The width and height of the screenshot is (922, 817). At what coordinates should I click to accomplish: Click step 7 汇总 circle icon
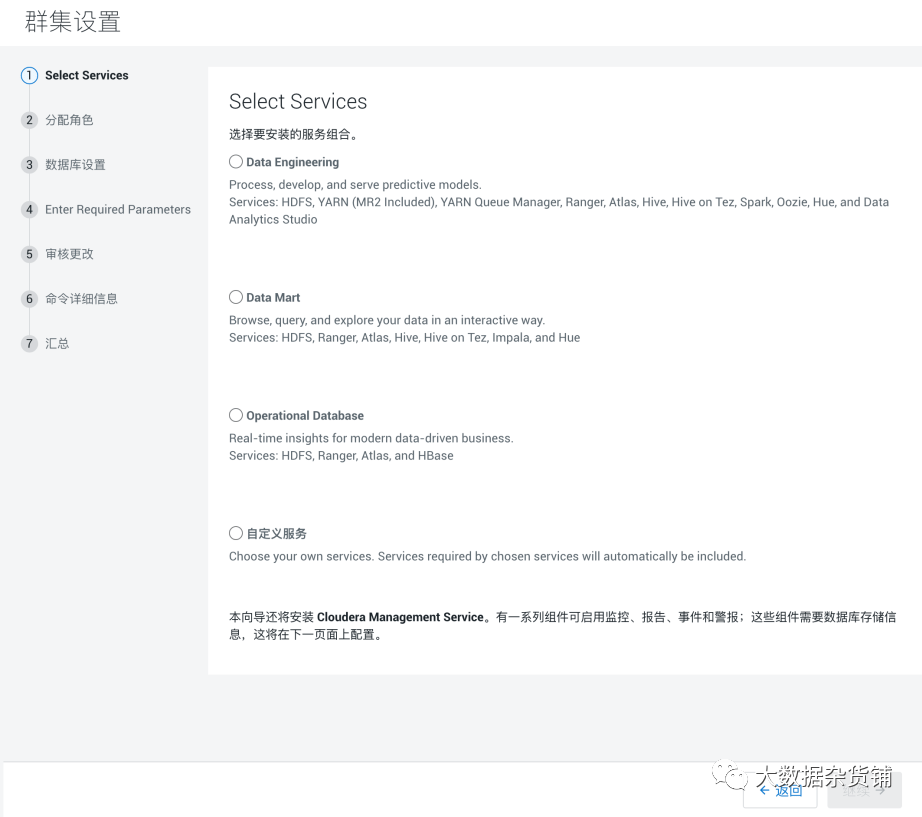29,343
